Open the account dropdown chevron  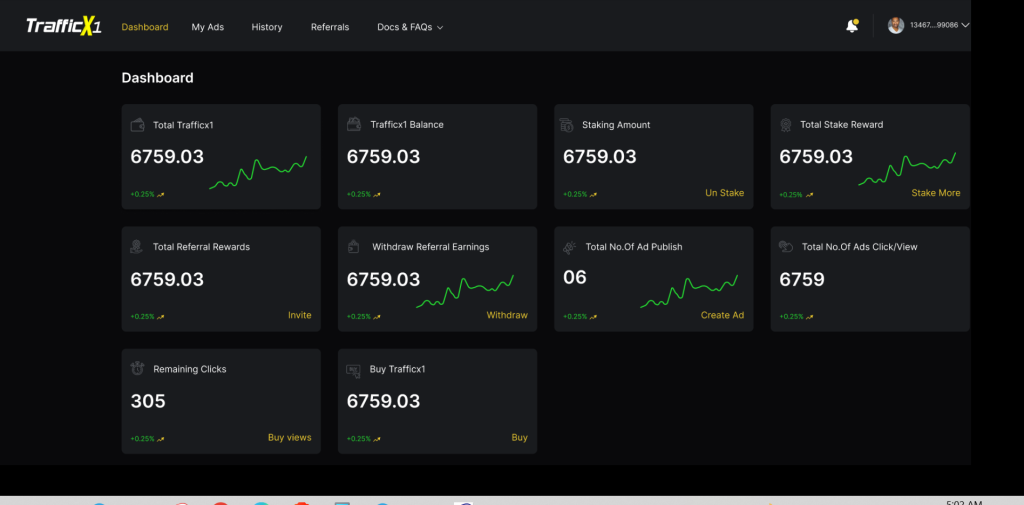click(x=965, y=26)
